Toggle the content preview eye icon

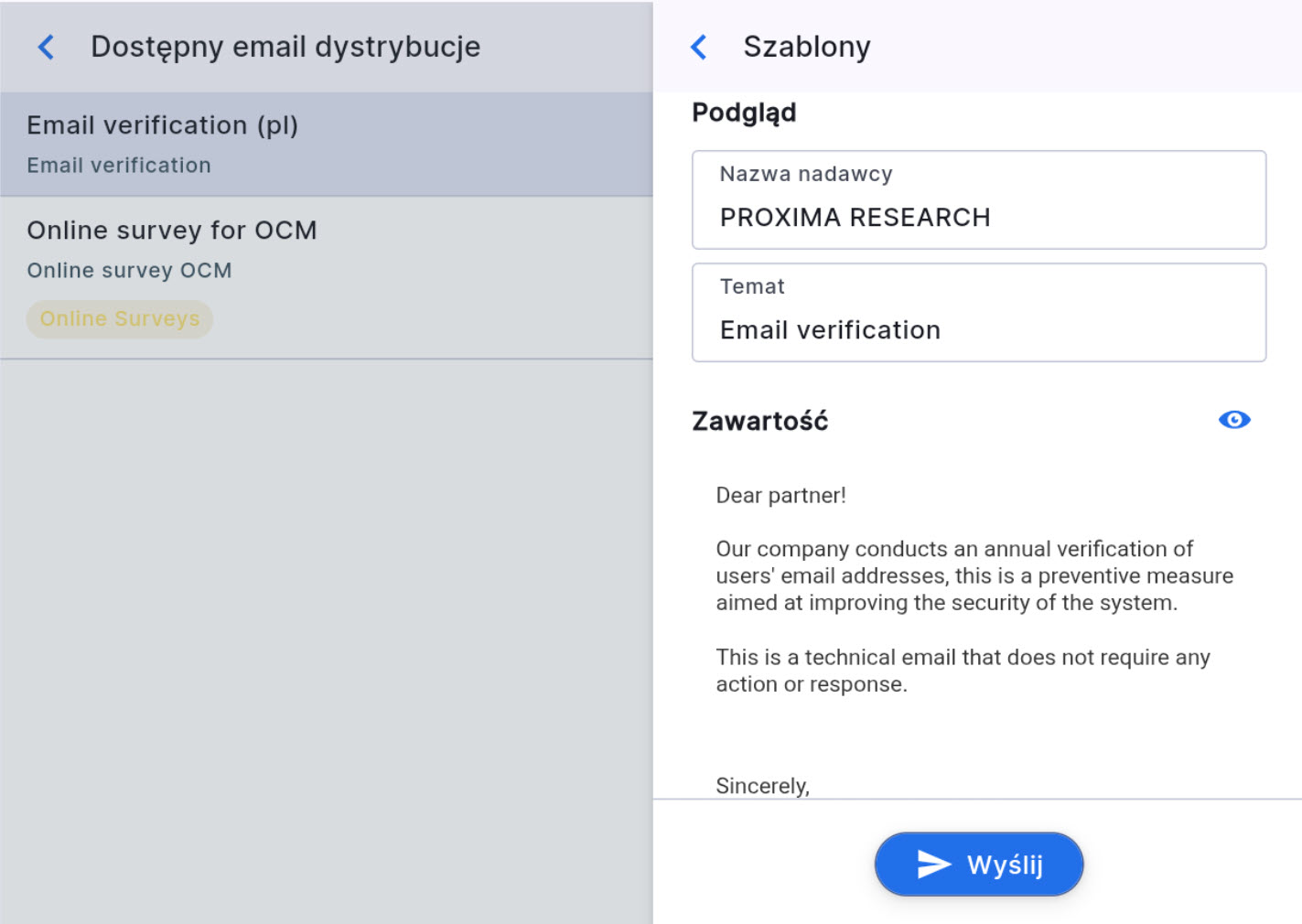pos(1234,420)
